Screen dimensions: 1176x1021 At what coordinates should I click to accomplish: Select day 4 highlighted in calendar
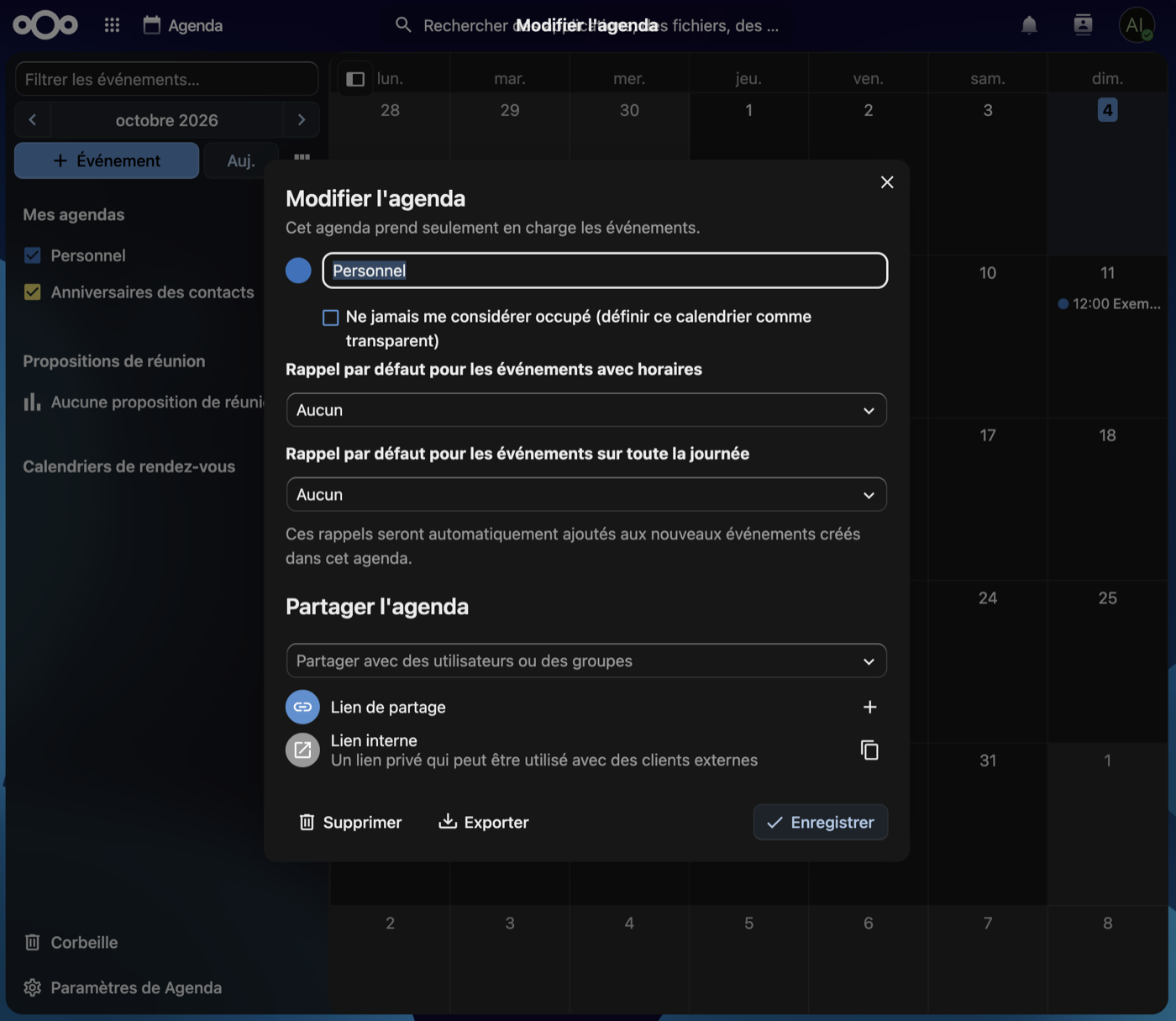click(x=1107, y=110)
